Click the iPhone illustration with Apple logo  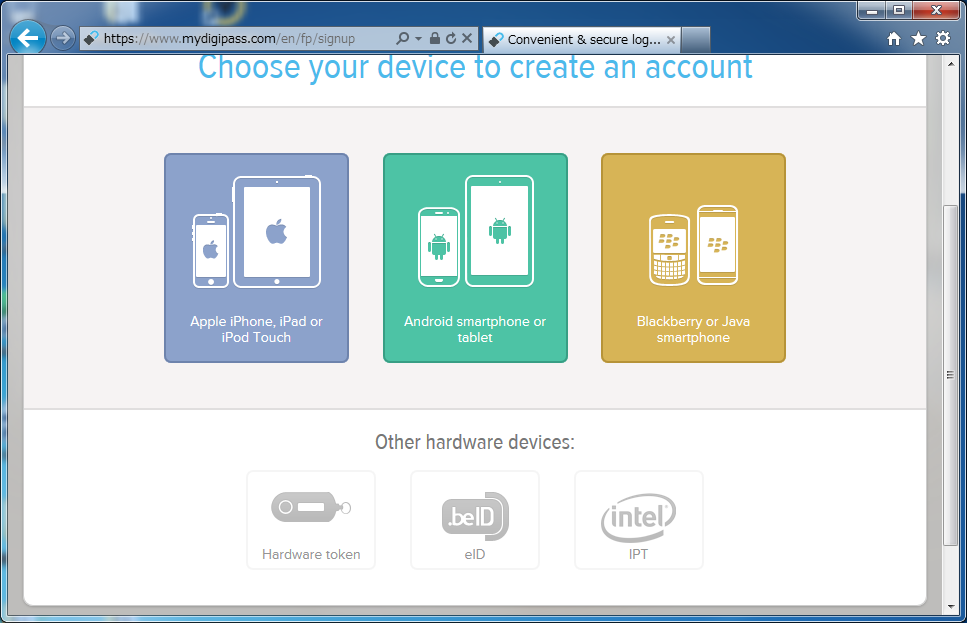pyautogui.click(x=211, y=250)
